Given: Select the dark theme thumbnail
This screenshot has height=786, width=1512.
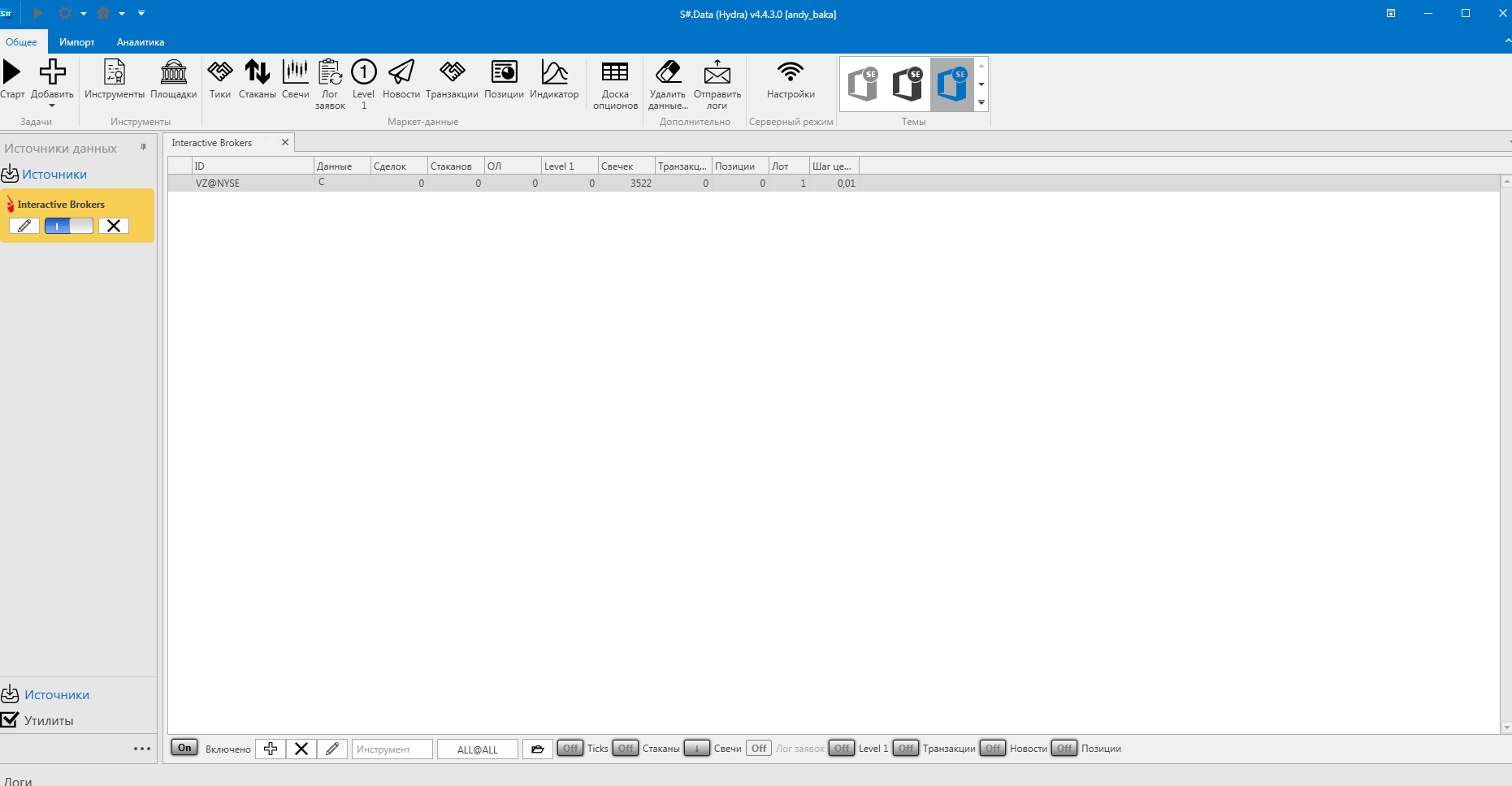Looking at the screenshot, I should (908, 84).
